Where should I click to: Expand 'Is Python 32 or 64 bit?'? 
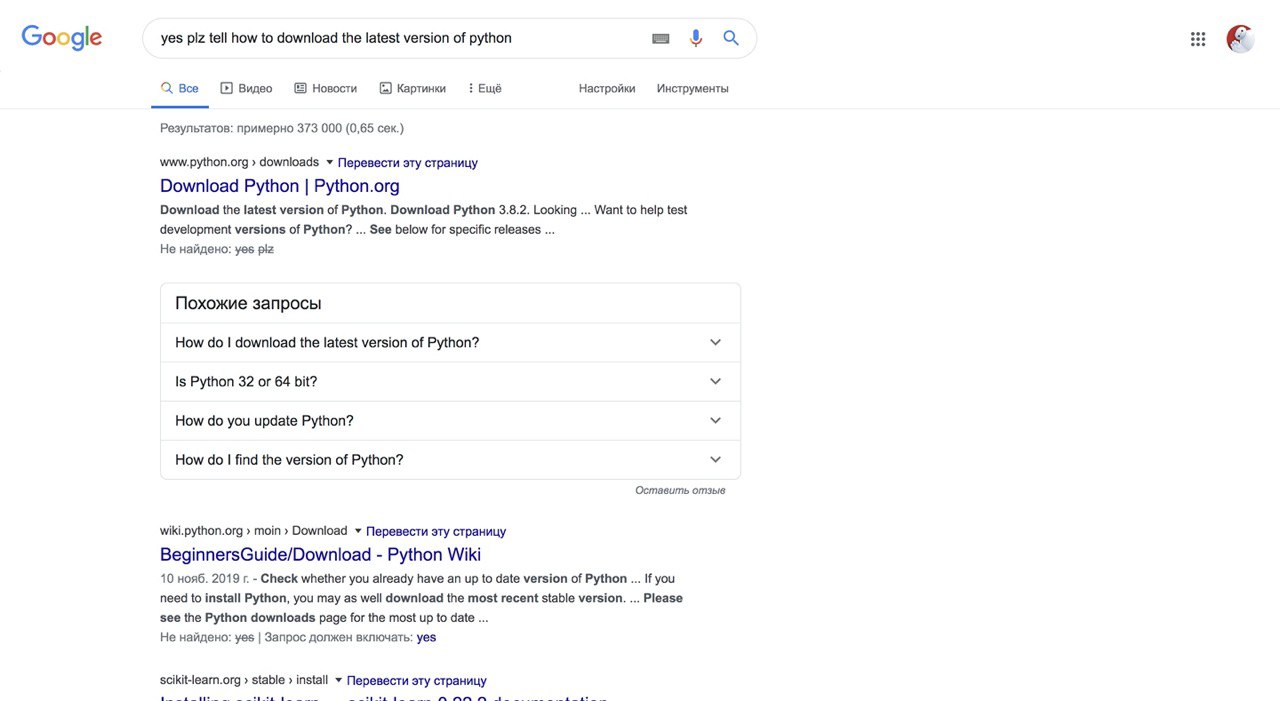pos(450,381)
